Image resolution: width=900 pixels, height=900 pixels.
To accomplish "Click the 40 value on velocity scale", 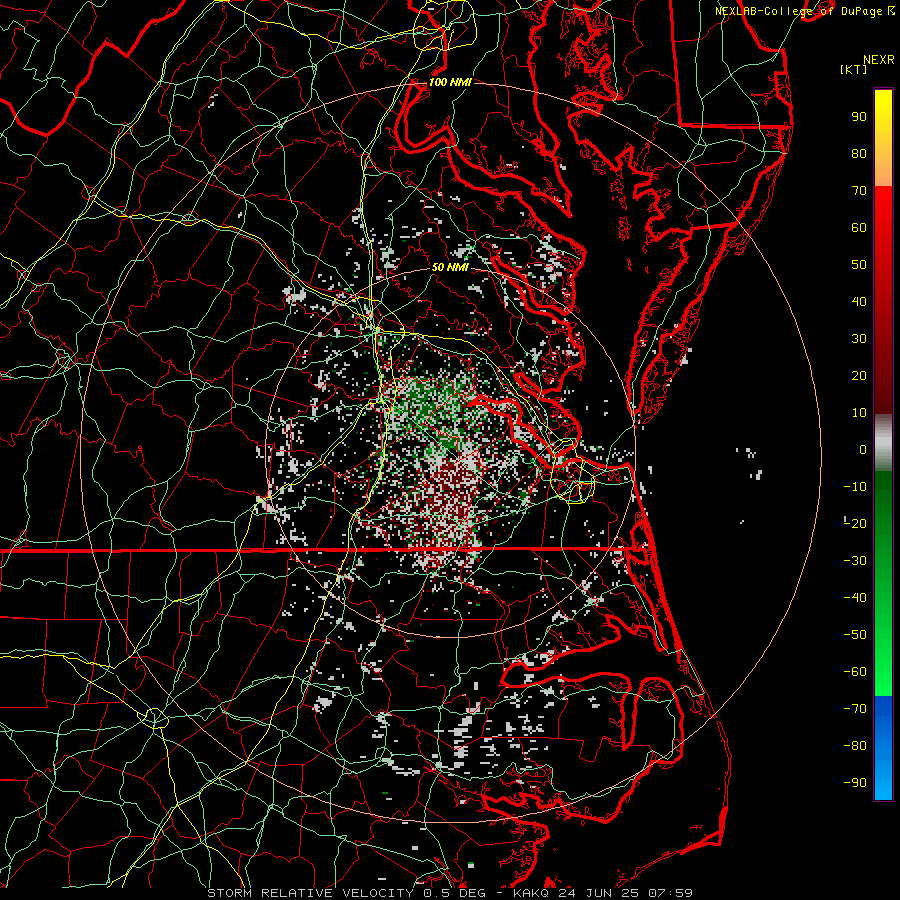I will pyautogui.click(x=859, y=302).
